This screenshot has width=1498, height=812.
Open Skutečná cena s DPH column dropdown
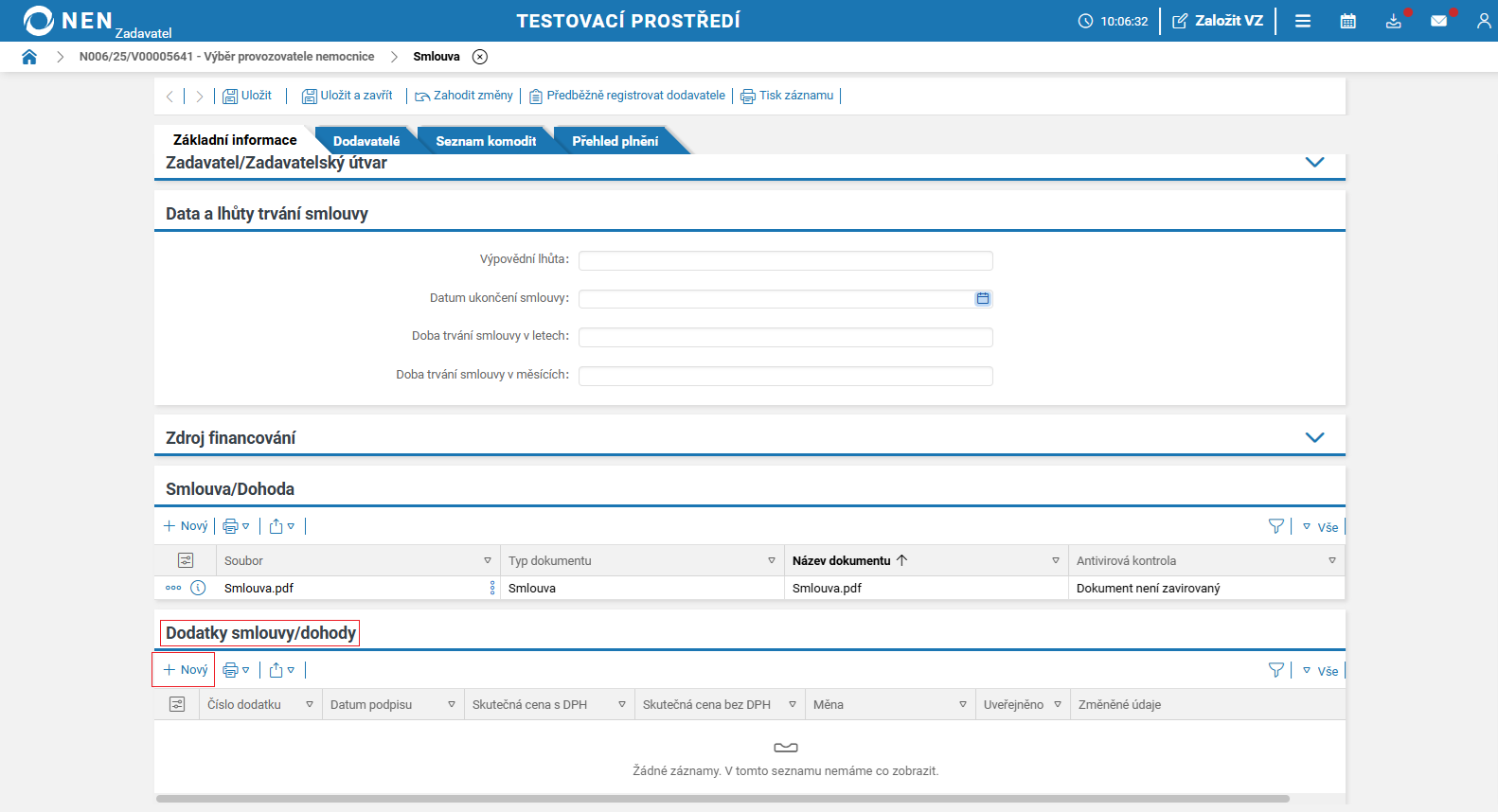click(622, 705)
